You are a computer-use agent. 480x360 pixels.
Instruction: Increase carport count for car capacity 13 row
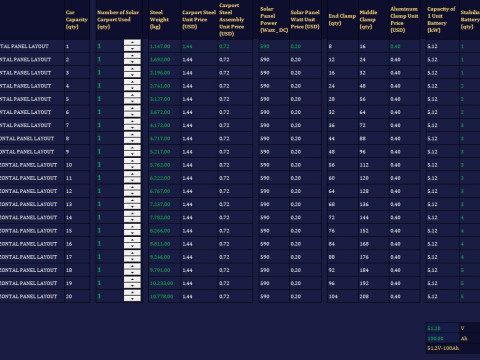pos(132,201)
